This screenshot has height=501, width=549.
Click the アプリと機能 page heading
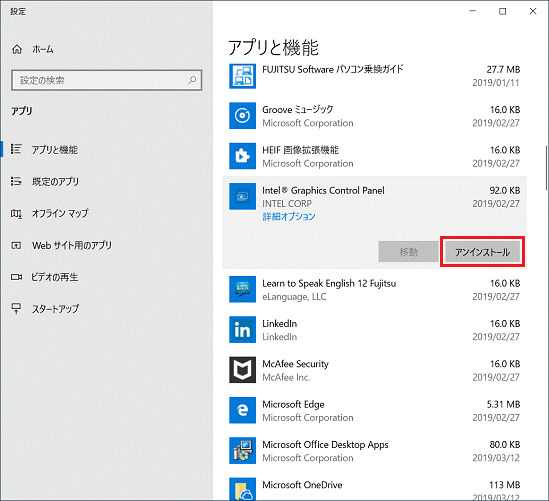pos(273,48)
